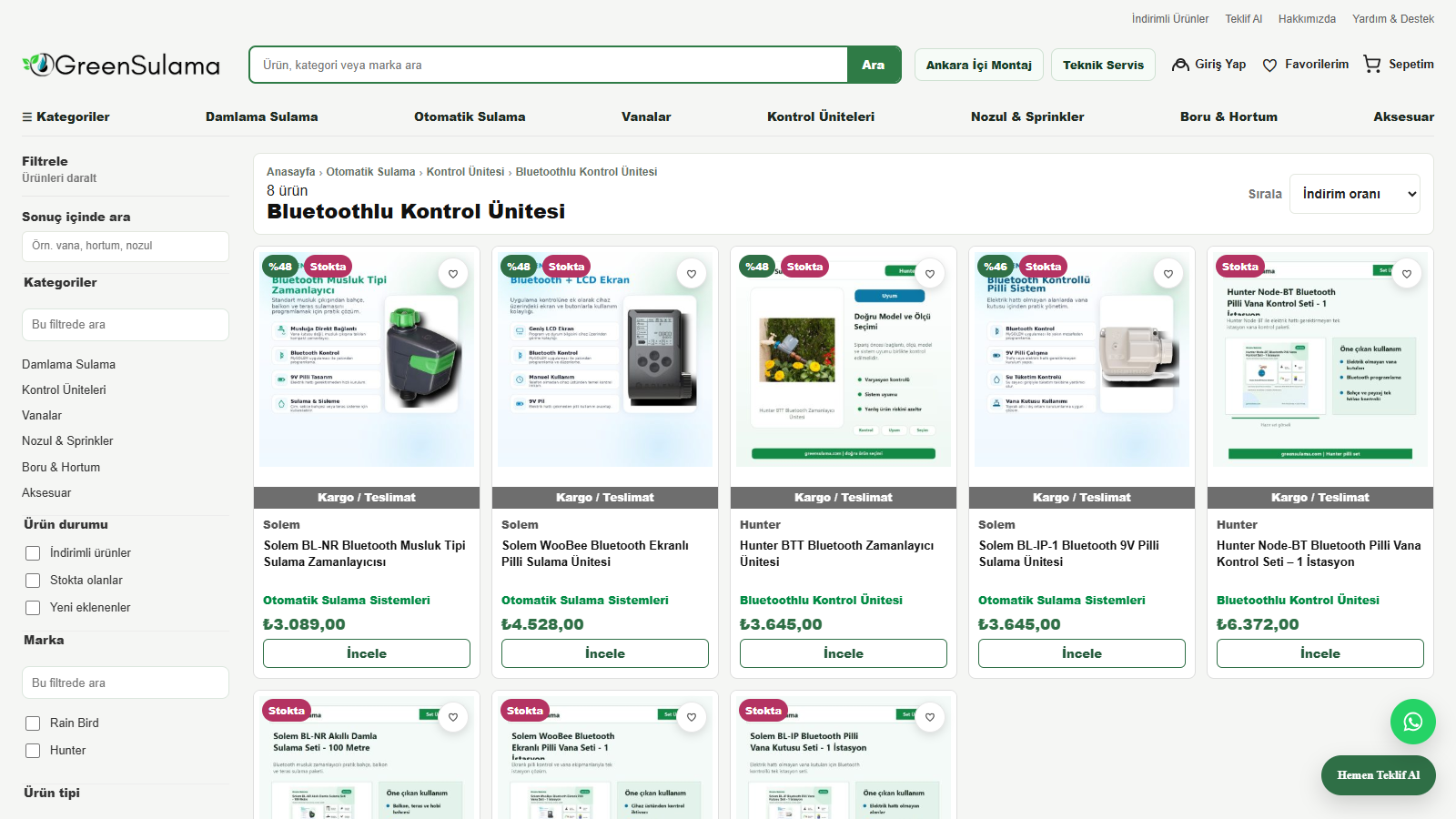
Task: Favorite the Solem BL-IP Vana Kutusu Seti
Action: coord(930,717)
